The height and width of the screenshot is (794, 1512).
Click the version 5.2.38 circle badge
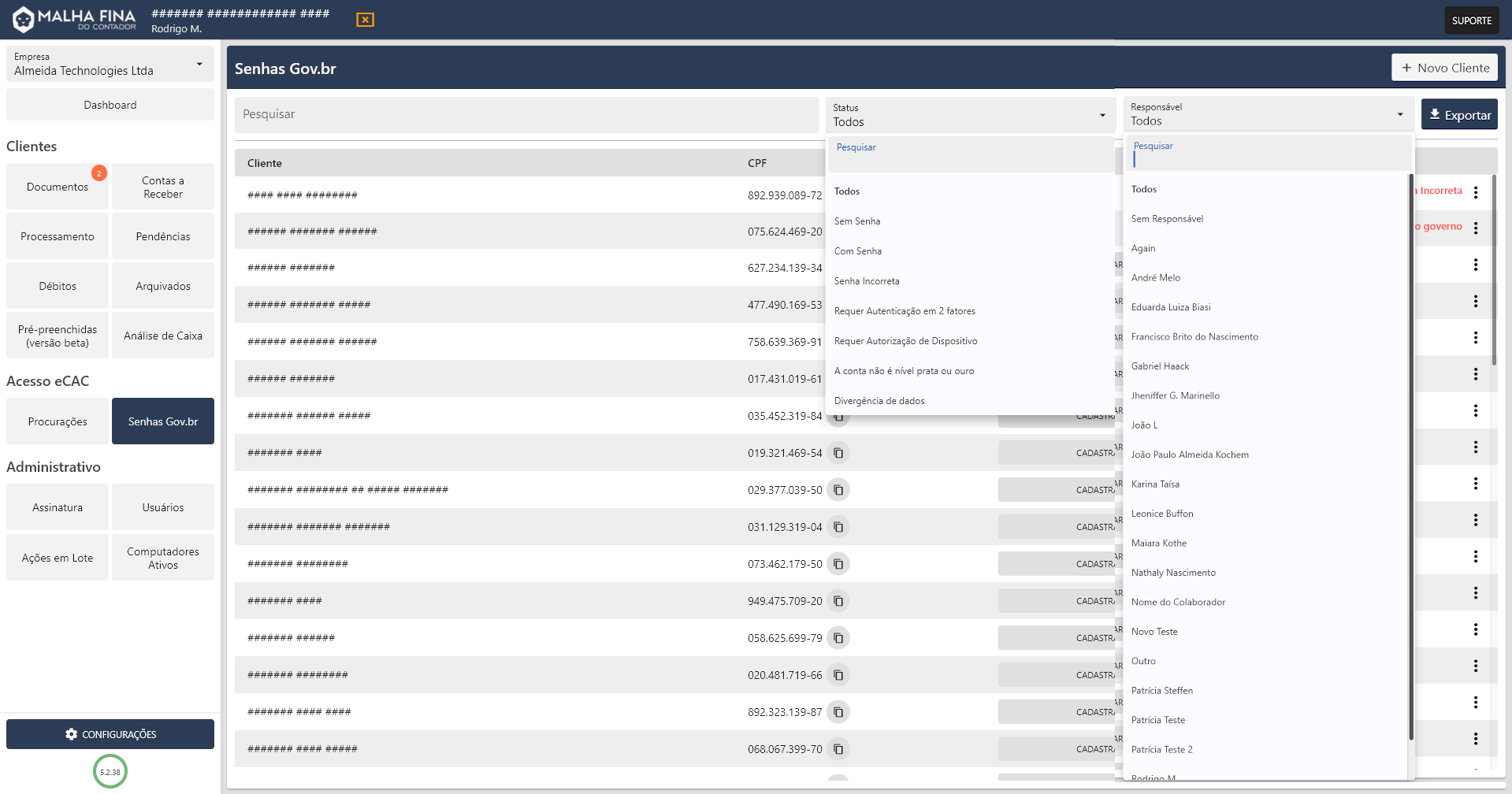[110, 772]
